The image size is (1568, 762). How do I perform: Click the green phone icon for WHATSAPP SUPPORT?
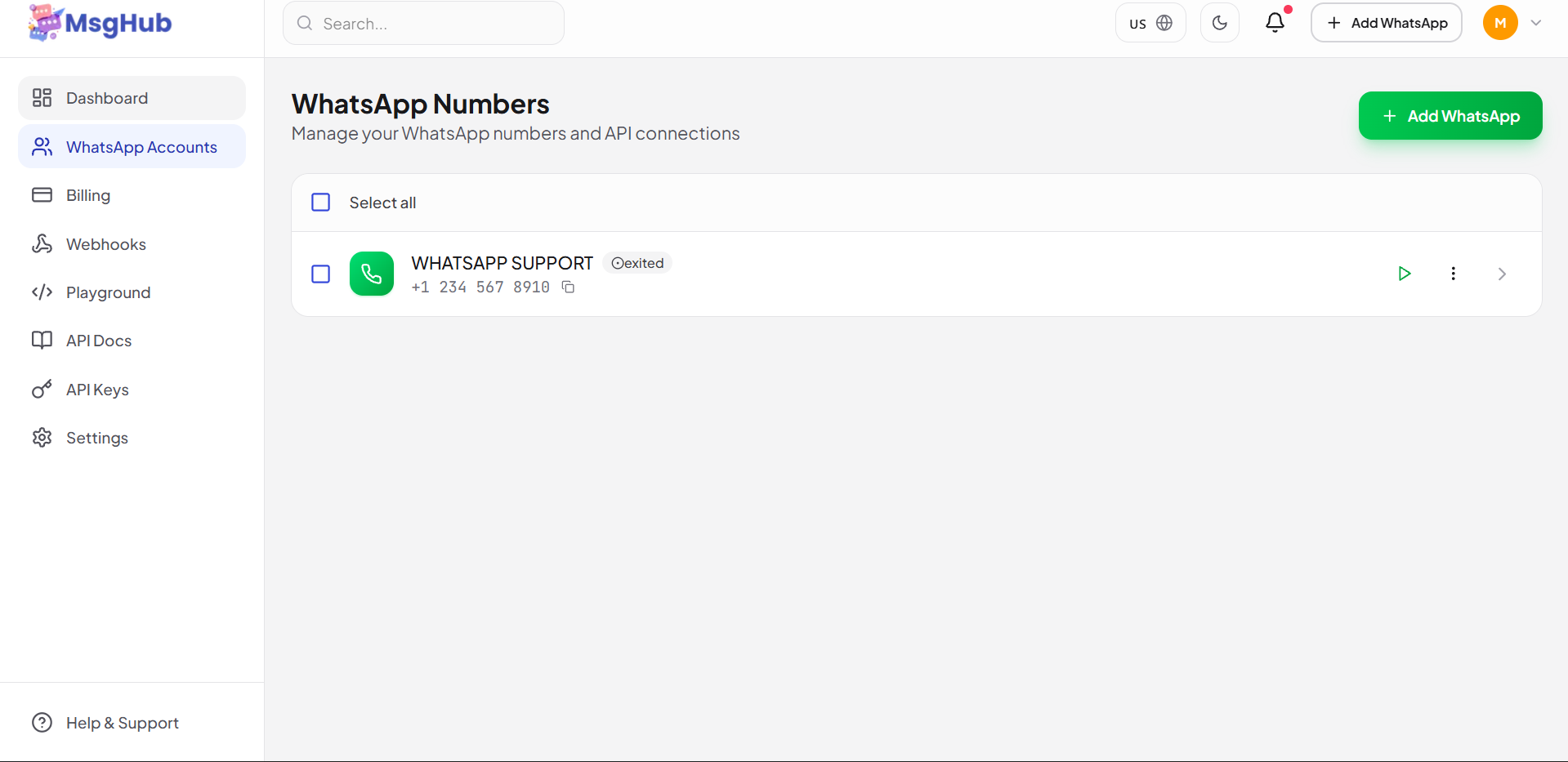pyautogui.click(x=372, y=274)
